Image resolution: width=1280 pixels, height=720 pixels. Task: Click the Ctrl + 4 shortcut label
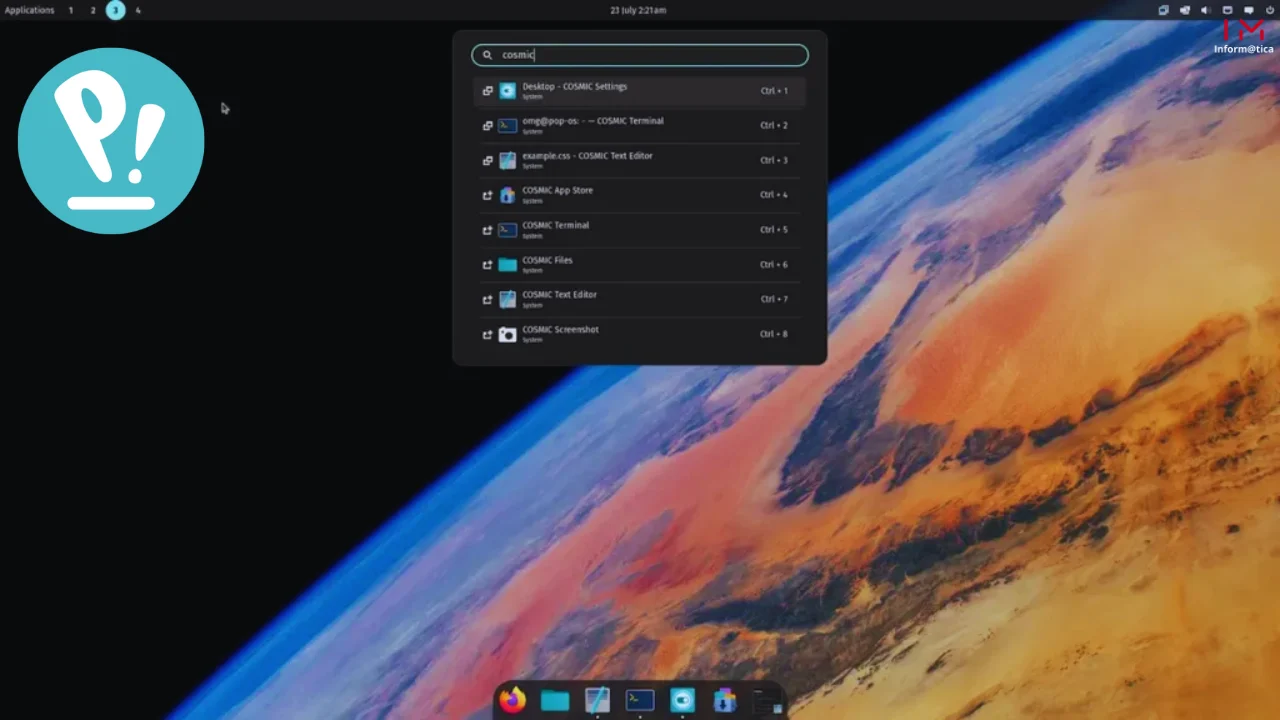coord(774,195)
